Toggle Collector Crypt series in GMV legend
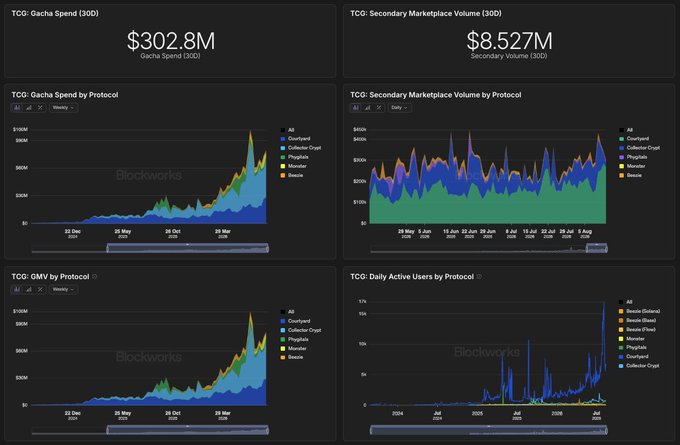Viewport: 680px width, 445px height. [301, 330]
